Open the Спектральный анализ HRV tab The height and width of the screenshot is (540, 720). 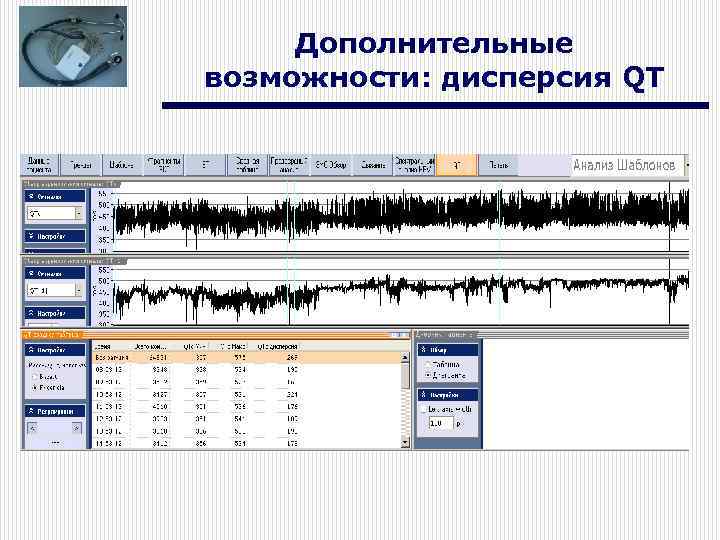pos(414,165)
